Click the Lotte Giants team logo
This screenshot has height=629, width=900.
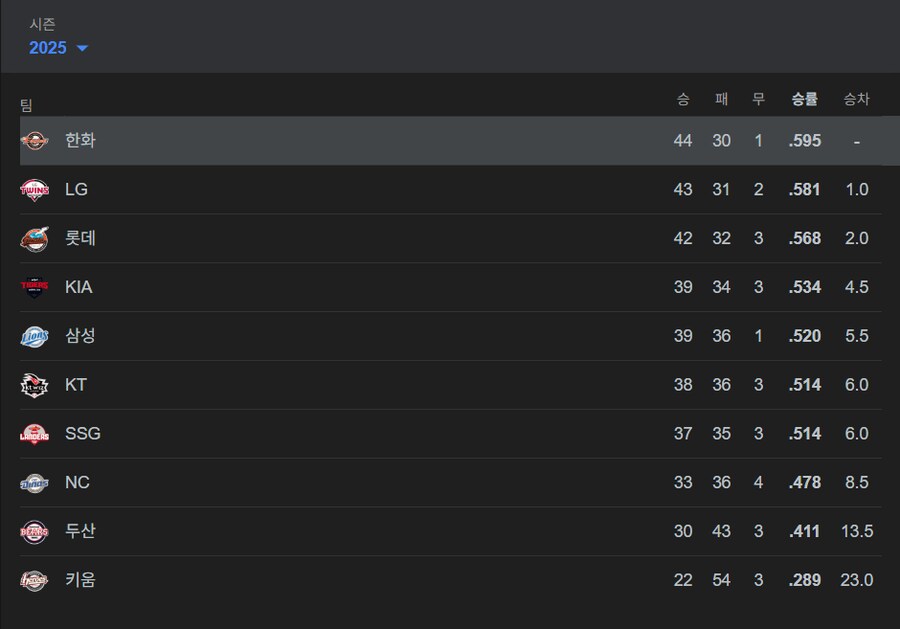click(34, 239)
